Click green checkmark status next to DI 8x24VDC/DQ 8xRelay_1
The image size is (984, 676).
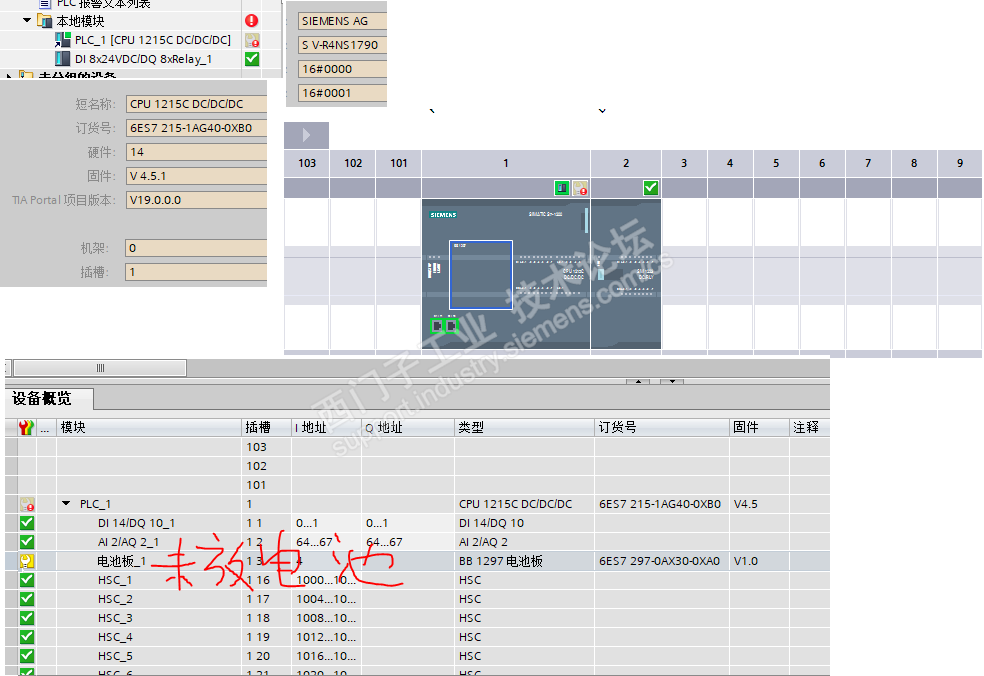[252, 59]
